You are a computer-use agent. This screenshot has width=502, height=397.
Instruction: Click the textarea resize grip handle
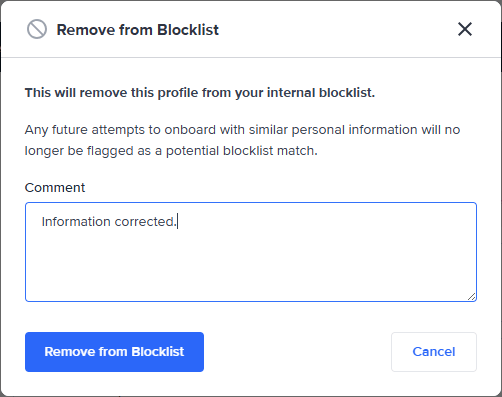(x=471, y=296)
